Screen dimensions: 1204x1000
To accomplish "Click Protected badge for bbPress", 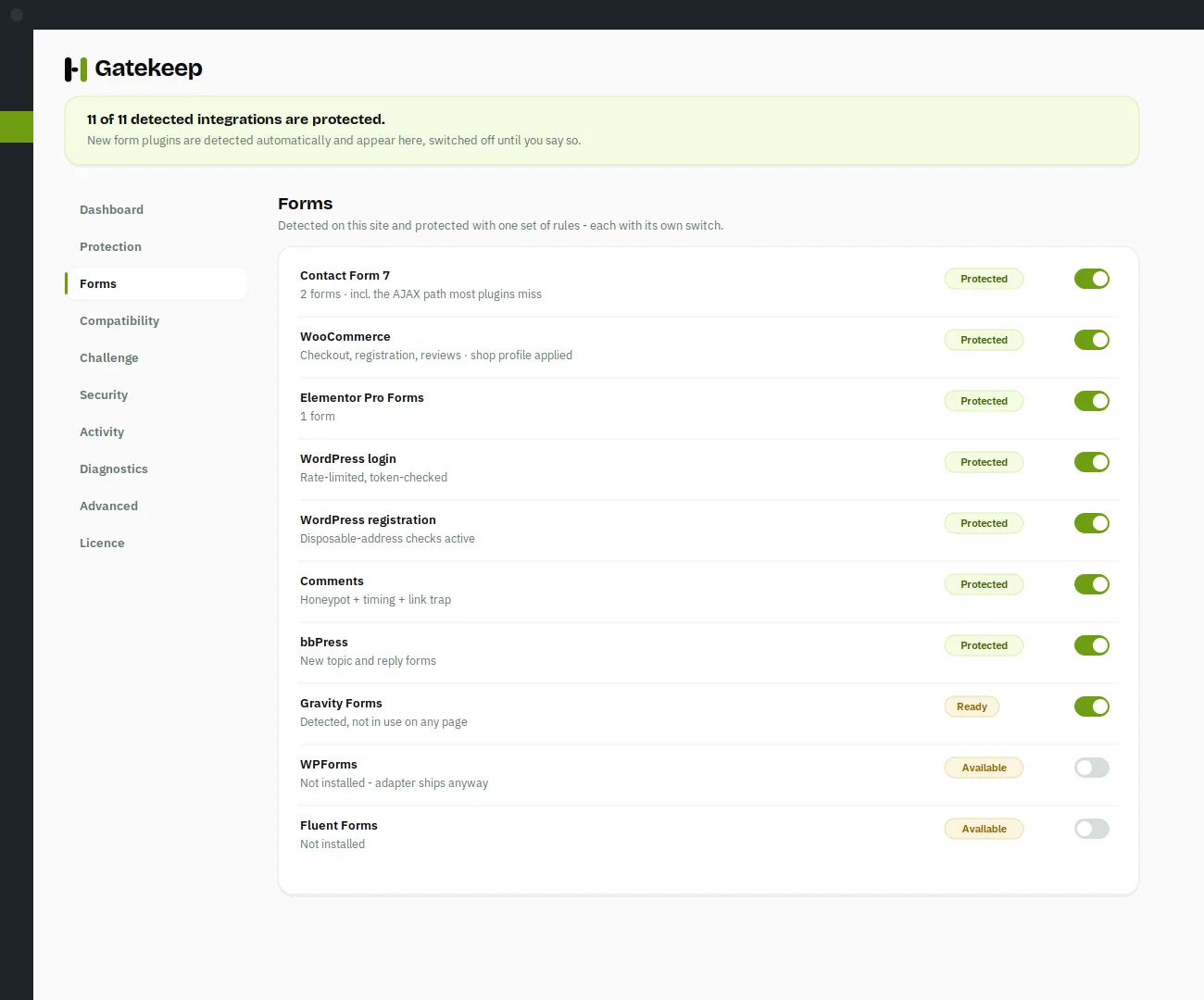I will click(x=984, y=645).
